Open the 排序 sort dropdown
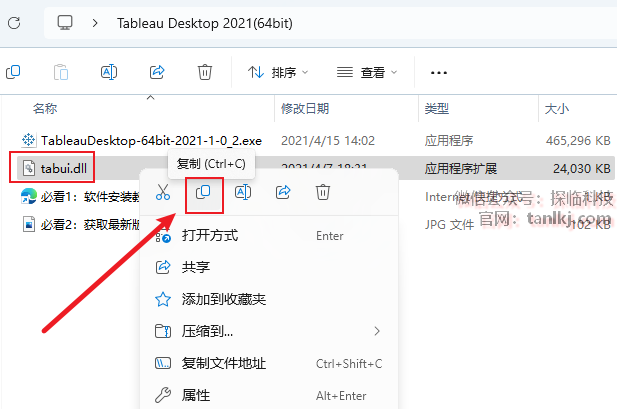Viewport: 617px width, 409px height. tap(278, 72)
